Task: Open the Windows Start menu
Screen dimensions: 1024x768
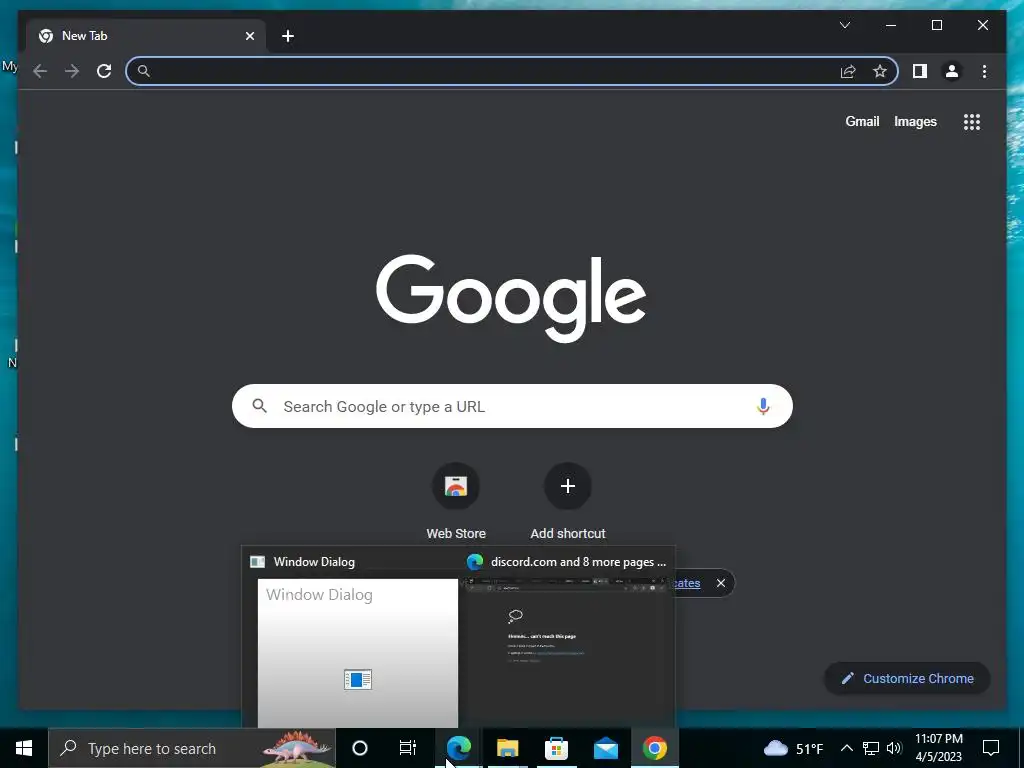Action: click(24, 748)
